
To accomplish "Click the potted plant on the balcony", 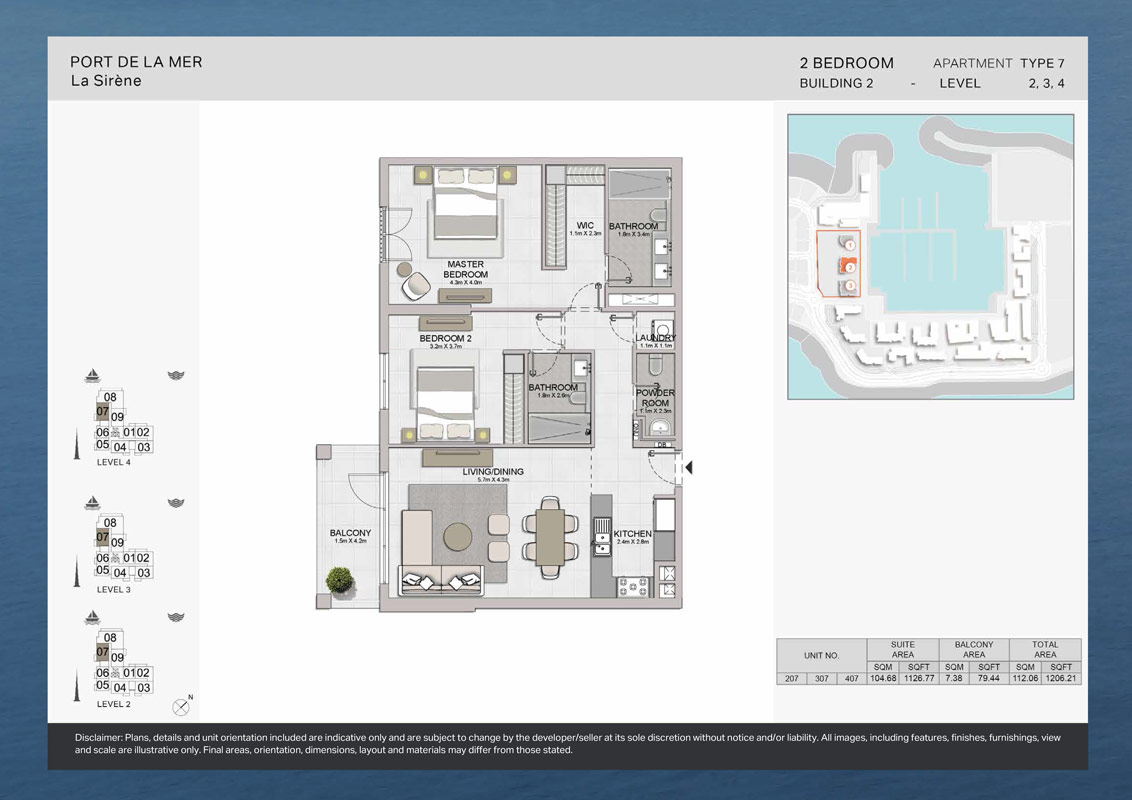I will [340, 579].
